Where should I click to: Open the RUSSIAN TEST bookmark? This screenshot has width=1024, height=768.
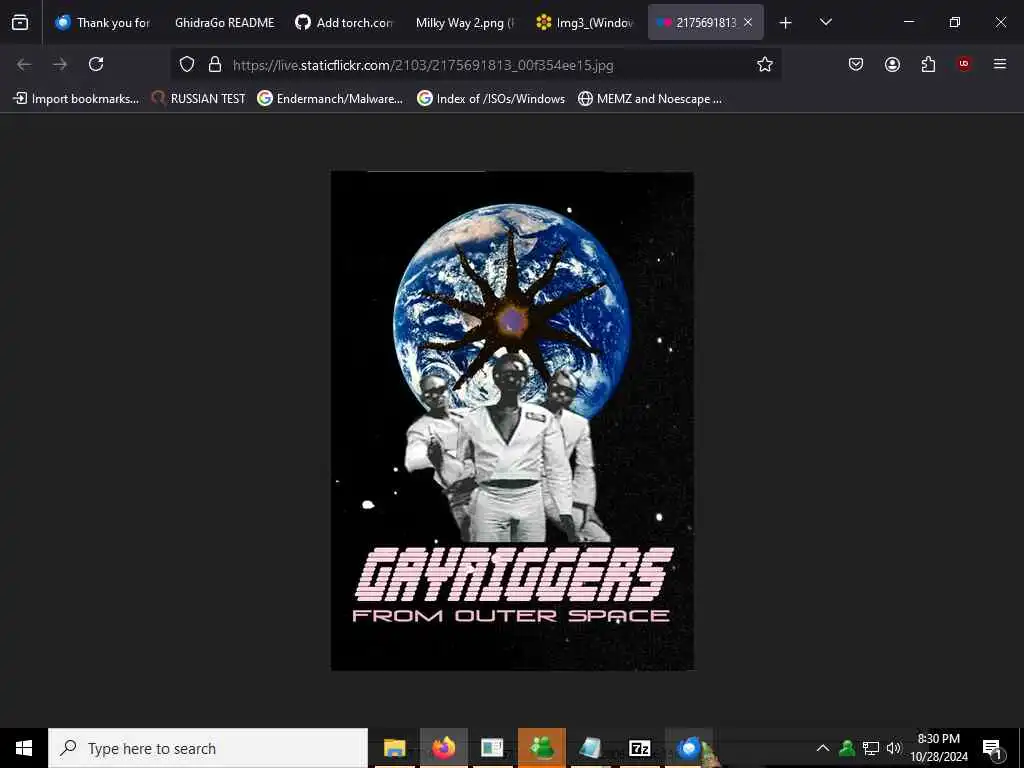point(199,99)
